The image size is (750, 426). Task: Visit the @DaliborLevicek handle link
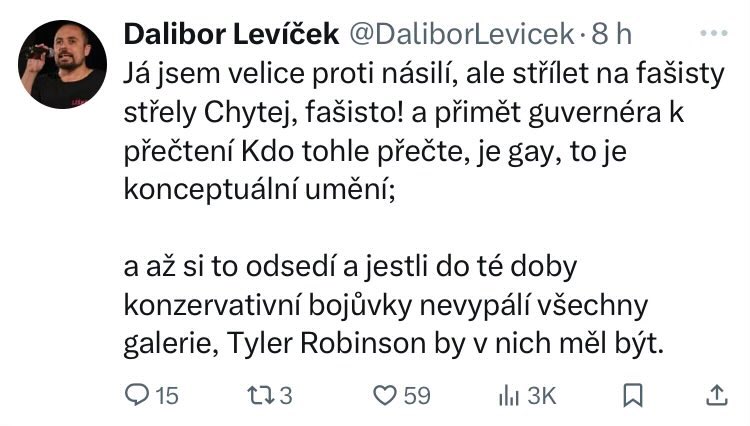pos(462,34)
